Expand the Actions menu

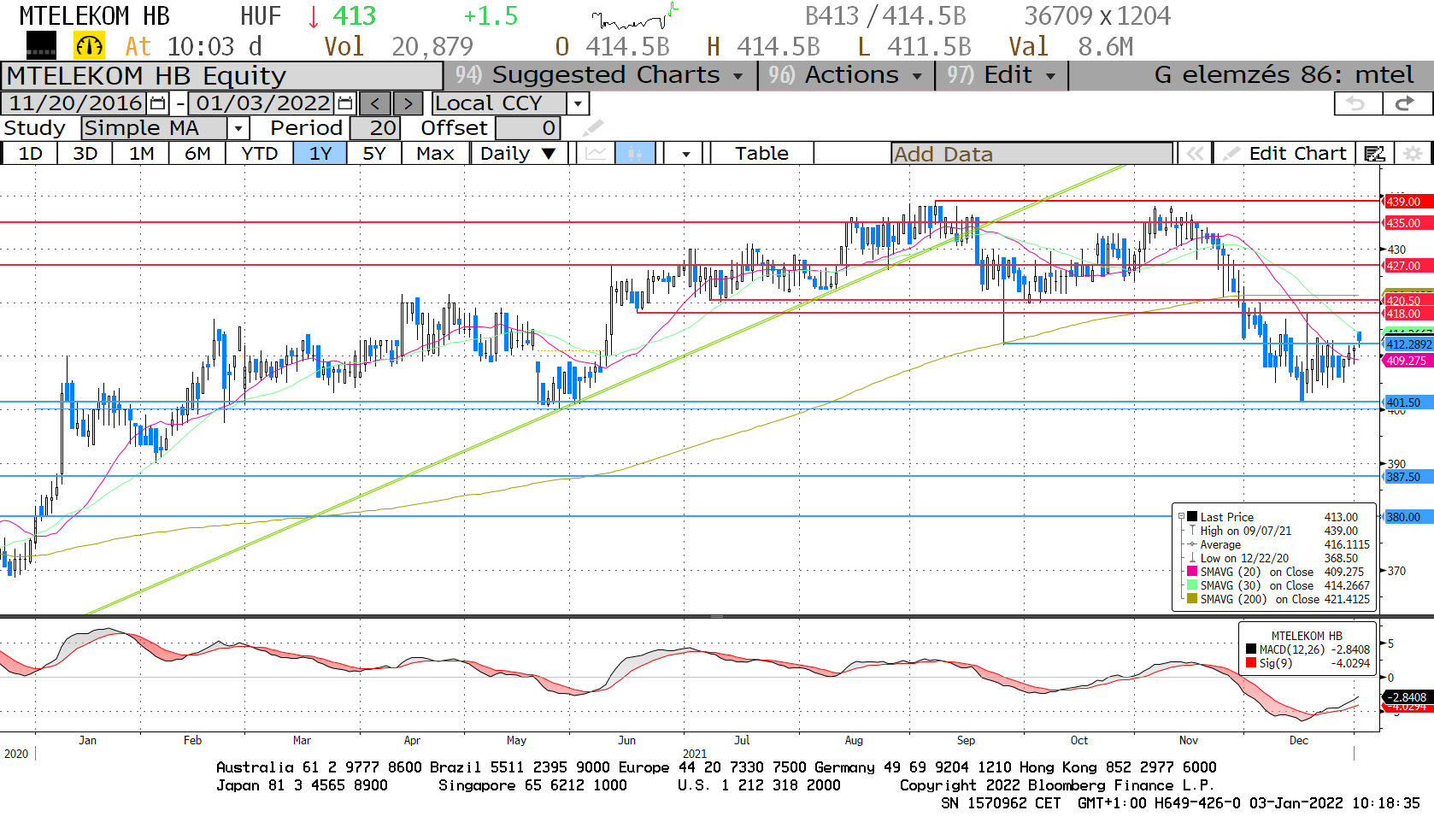pos(844,75)
